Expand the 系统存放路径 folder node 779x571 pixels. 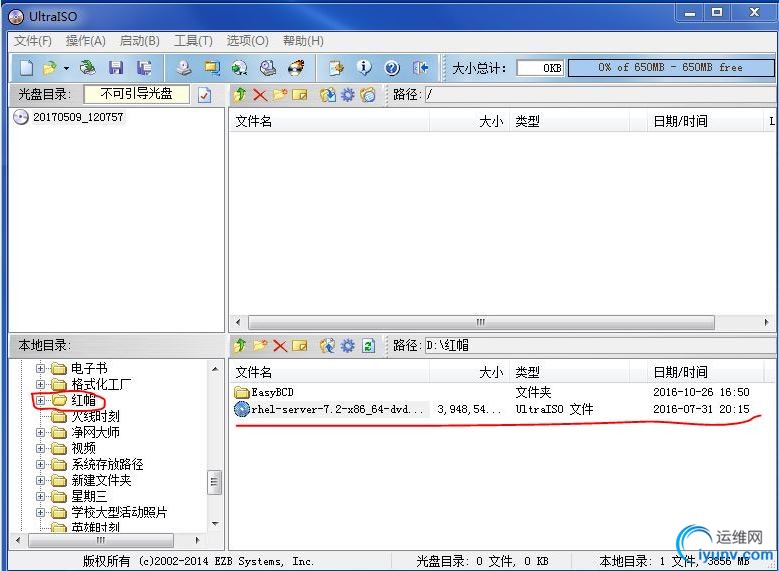click(40, 464)
